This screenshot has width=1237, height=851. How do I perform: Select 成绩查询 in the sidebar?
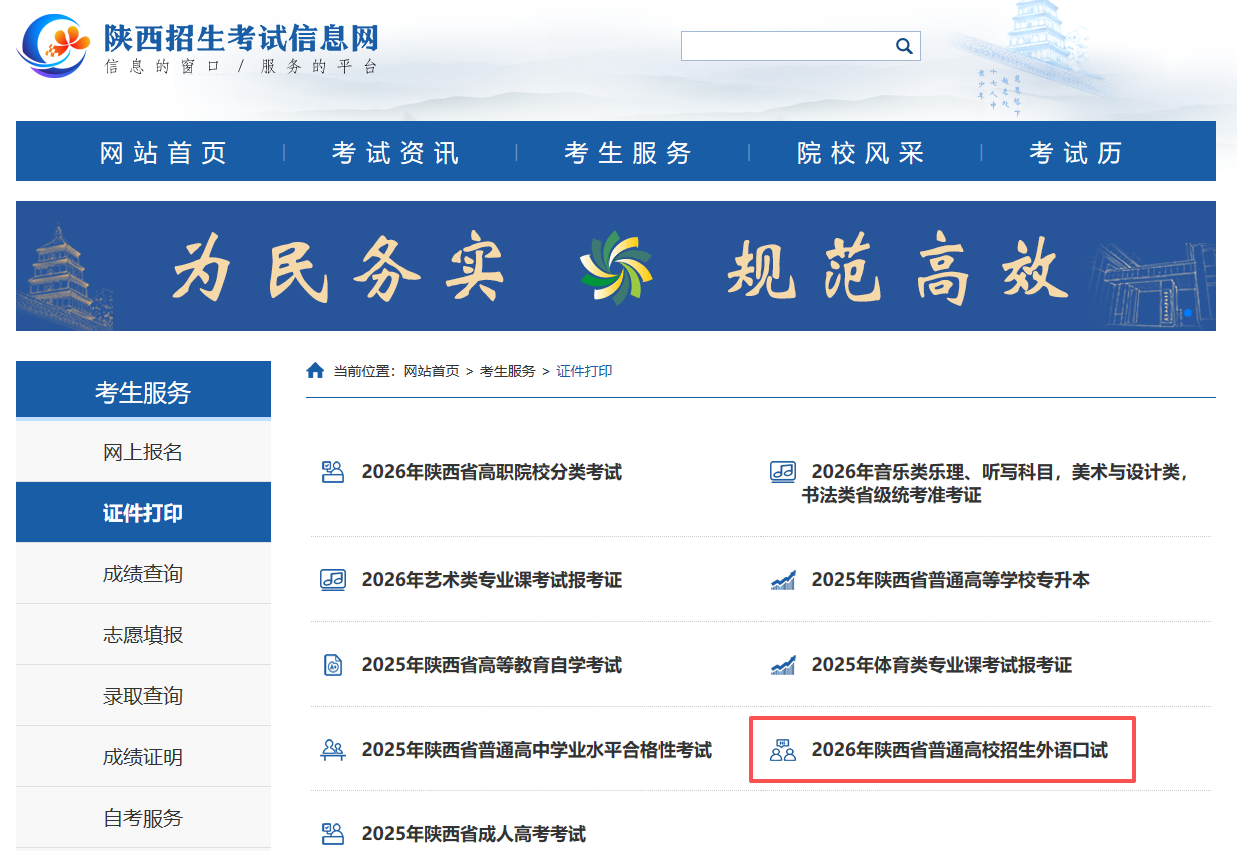[143, 572]
